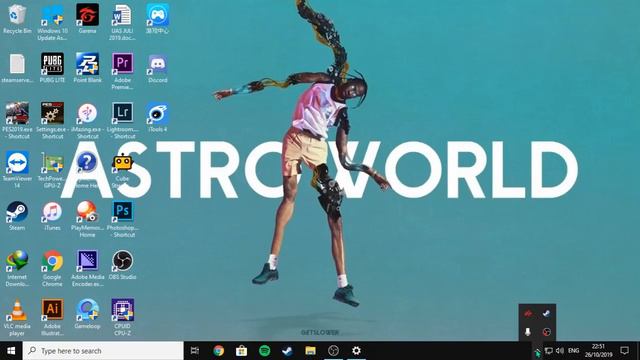Collapse the hidden tray icons arrow

point(537,351)
